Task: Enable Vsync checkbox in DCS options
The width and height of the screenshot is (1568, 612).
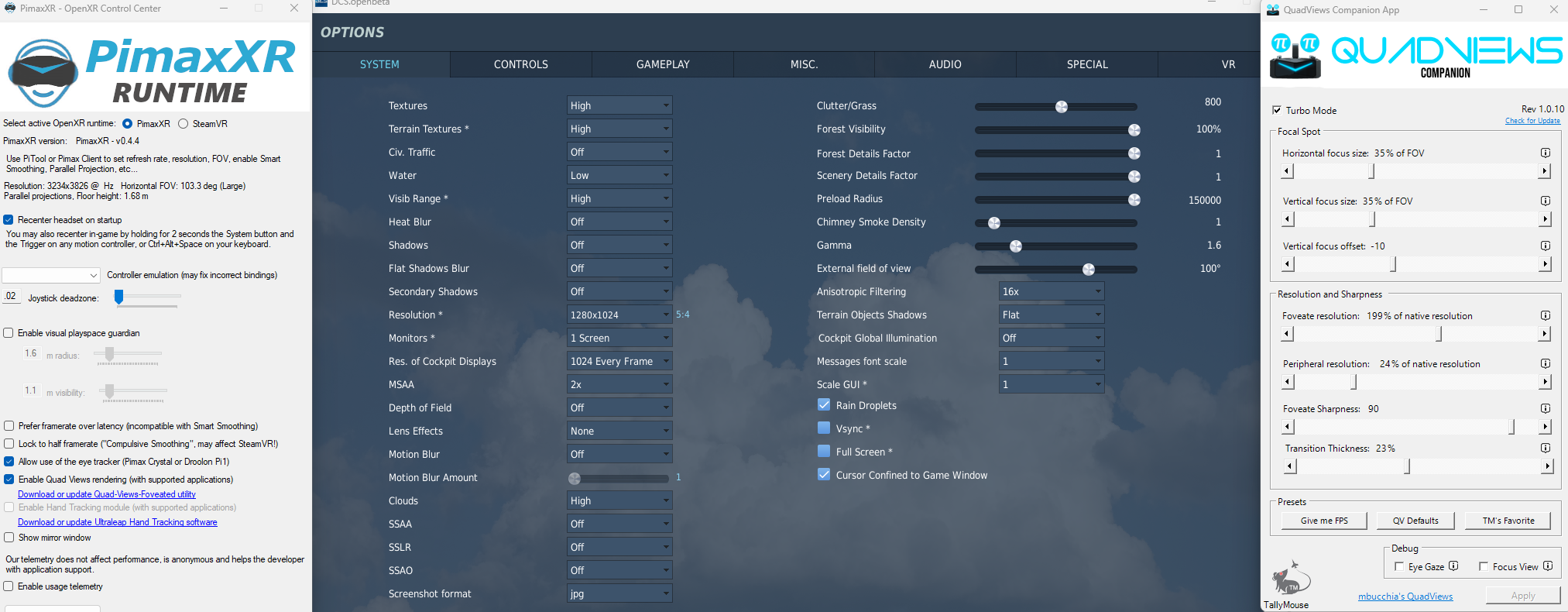Action: click(824, 428)
